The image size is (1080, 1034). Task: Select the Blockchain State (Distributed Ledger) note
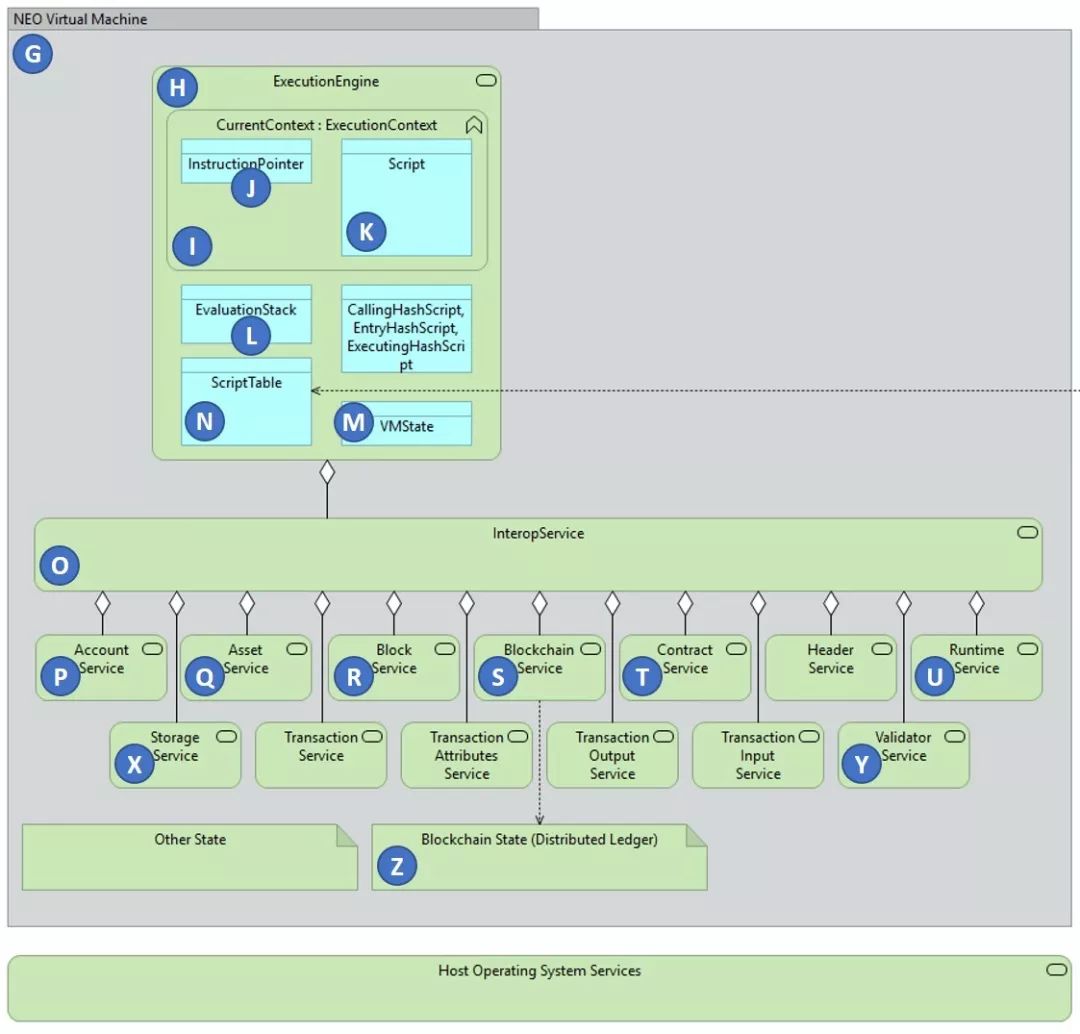539,857
